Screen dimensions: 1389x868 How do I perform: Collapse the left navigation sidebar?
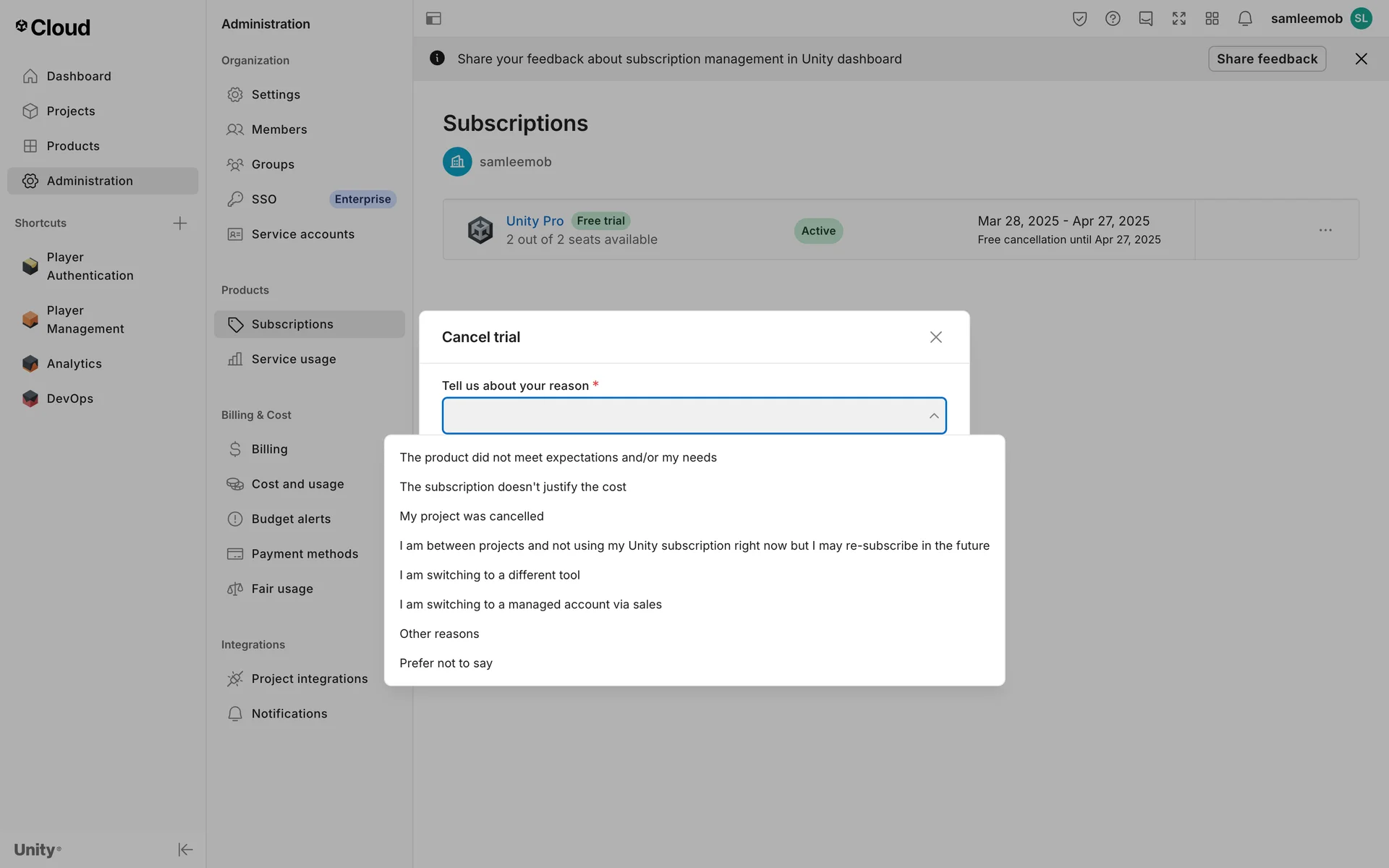click(x=185, y=849)
